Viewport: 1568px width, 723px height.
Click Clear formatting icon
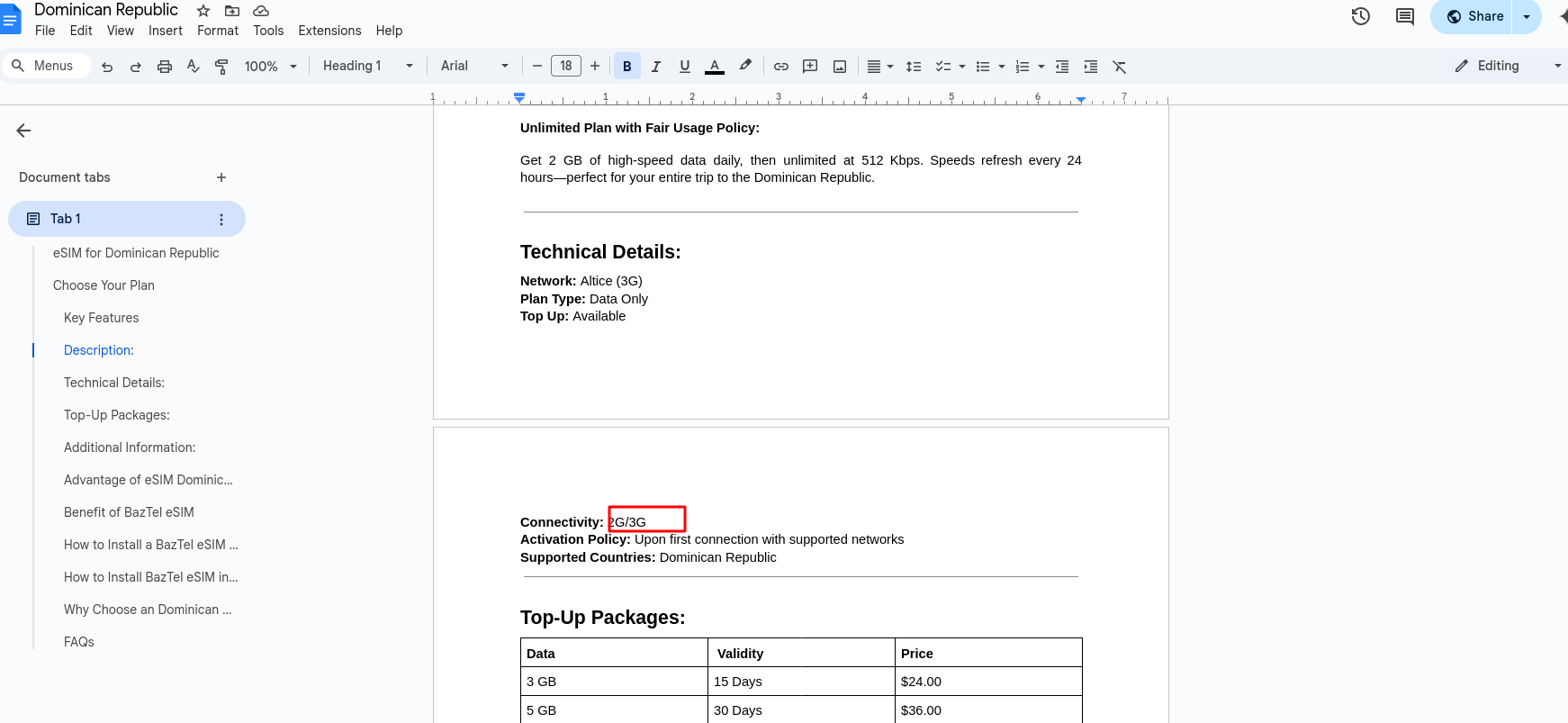[x=1120, y=67]
